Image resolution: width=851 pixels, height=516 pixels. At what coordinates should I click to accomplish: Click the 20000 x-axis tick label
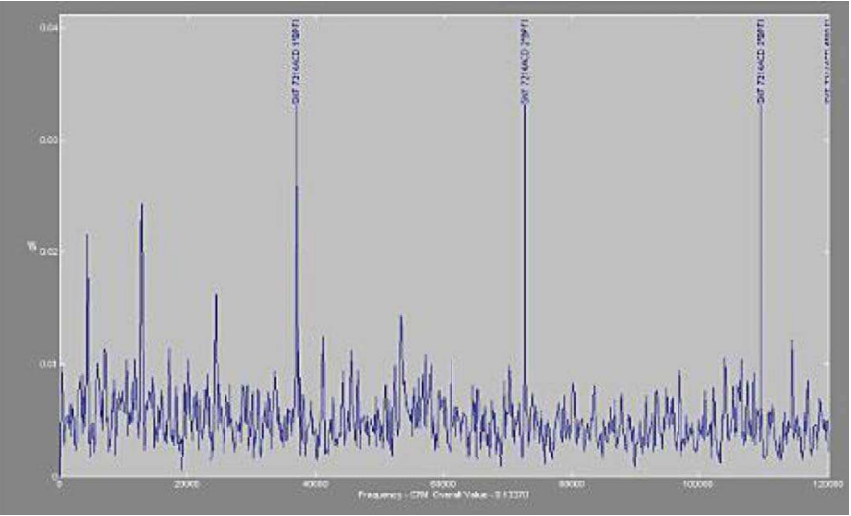click(187, 483)
